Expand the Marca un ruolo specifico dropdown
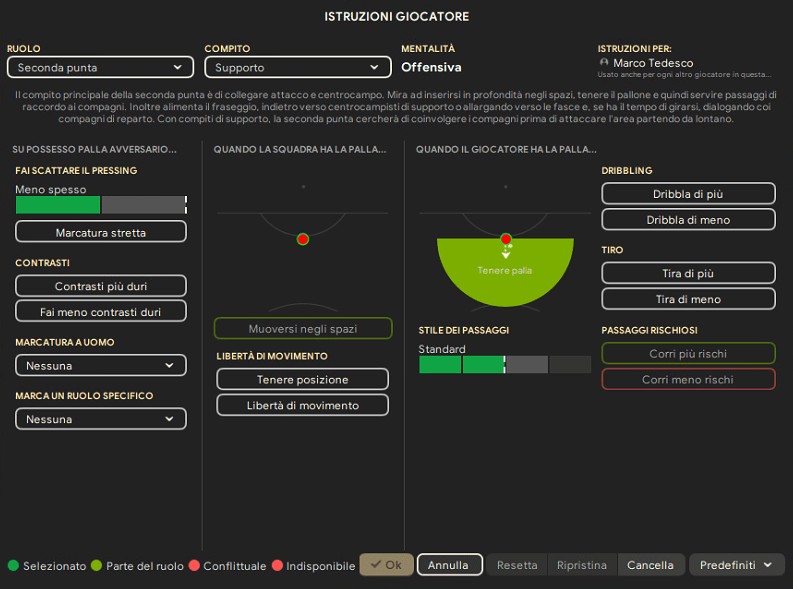 tap(101, 419)
